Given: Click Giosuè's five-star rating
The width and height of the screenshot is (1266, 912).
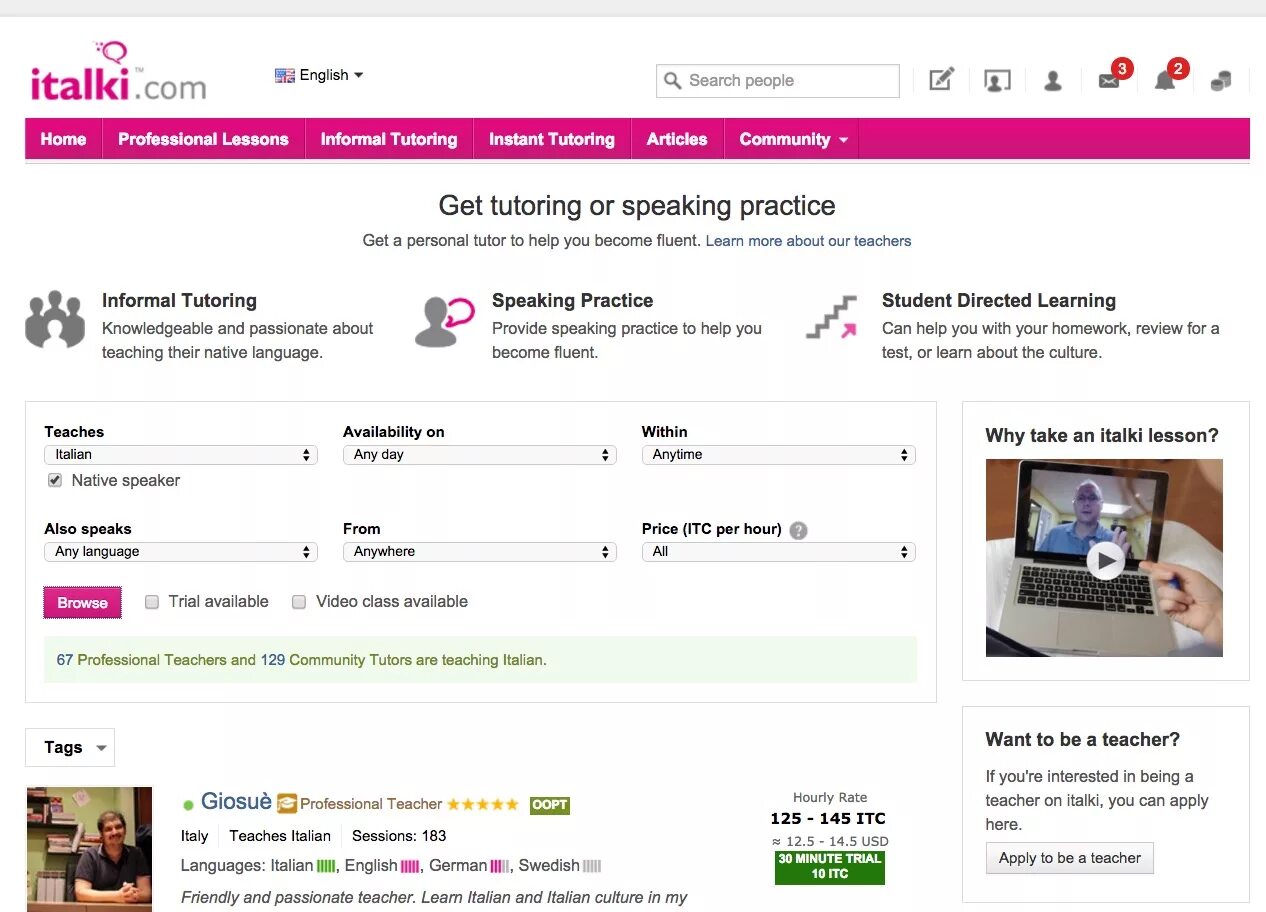Looking at the screenshot, I should coord(483,804).
